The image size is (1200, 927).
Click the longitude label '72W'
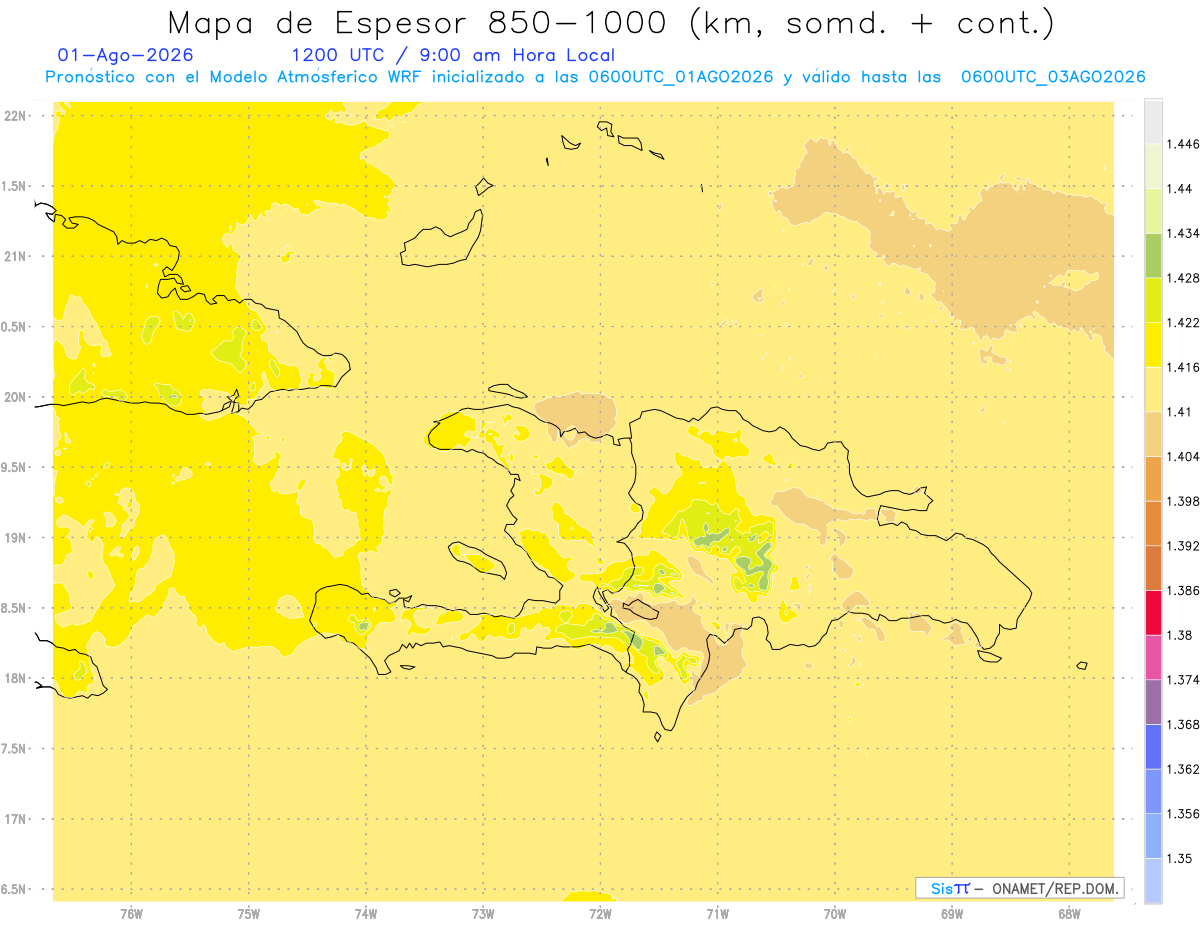[600, 915]
